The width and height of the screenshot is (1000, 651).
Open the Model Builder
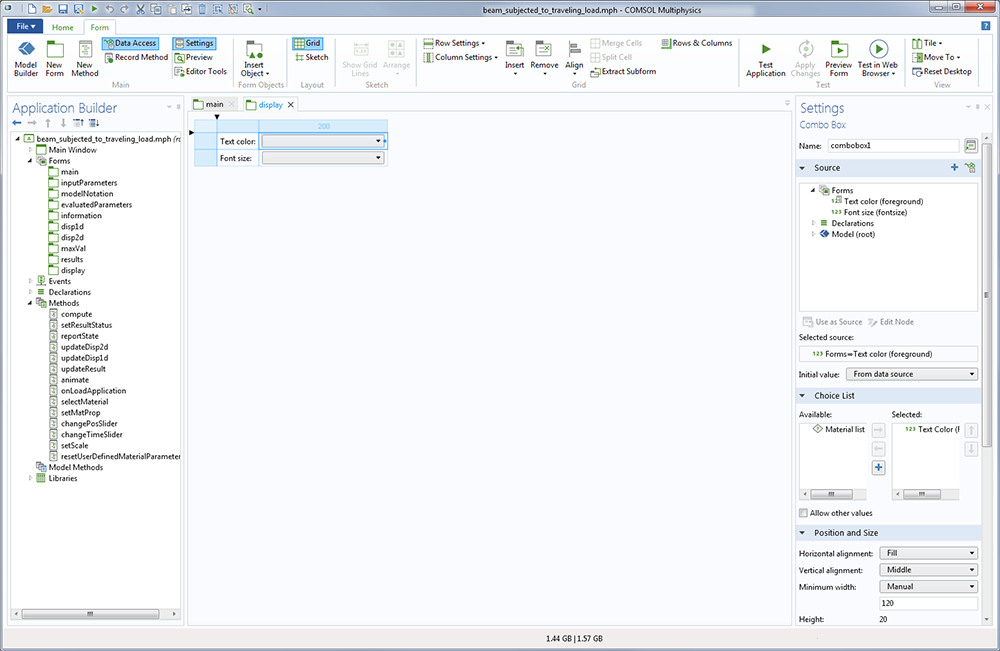tap(25, 57)
